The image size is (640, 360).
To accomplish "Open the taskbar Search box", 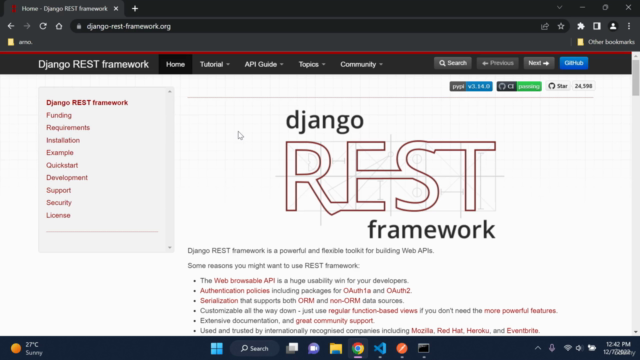I will (255, 349).
